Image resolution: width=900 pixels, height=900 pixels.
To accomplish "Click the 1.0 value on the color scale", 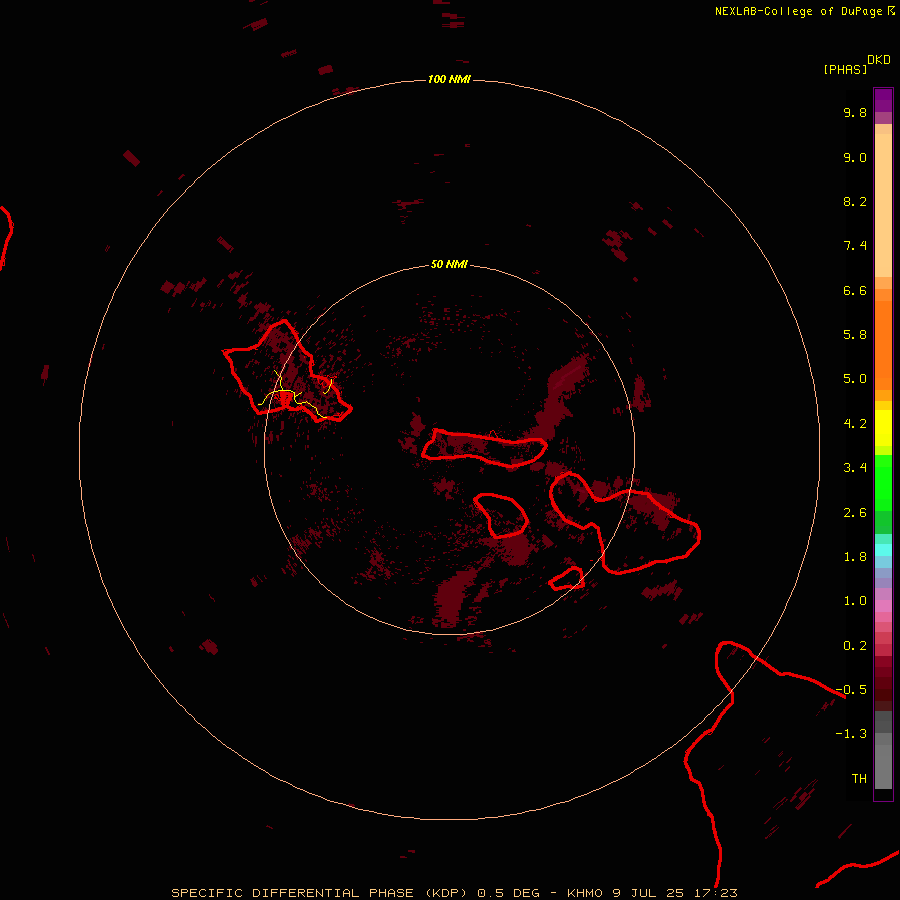I will click(855, 601).
